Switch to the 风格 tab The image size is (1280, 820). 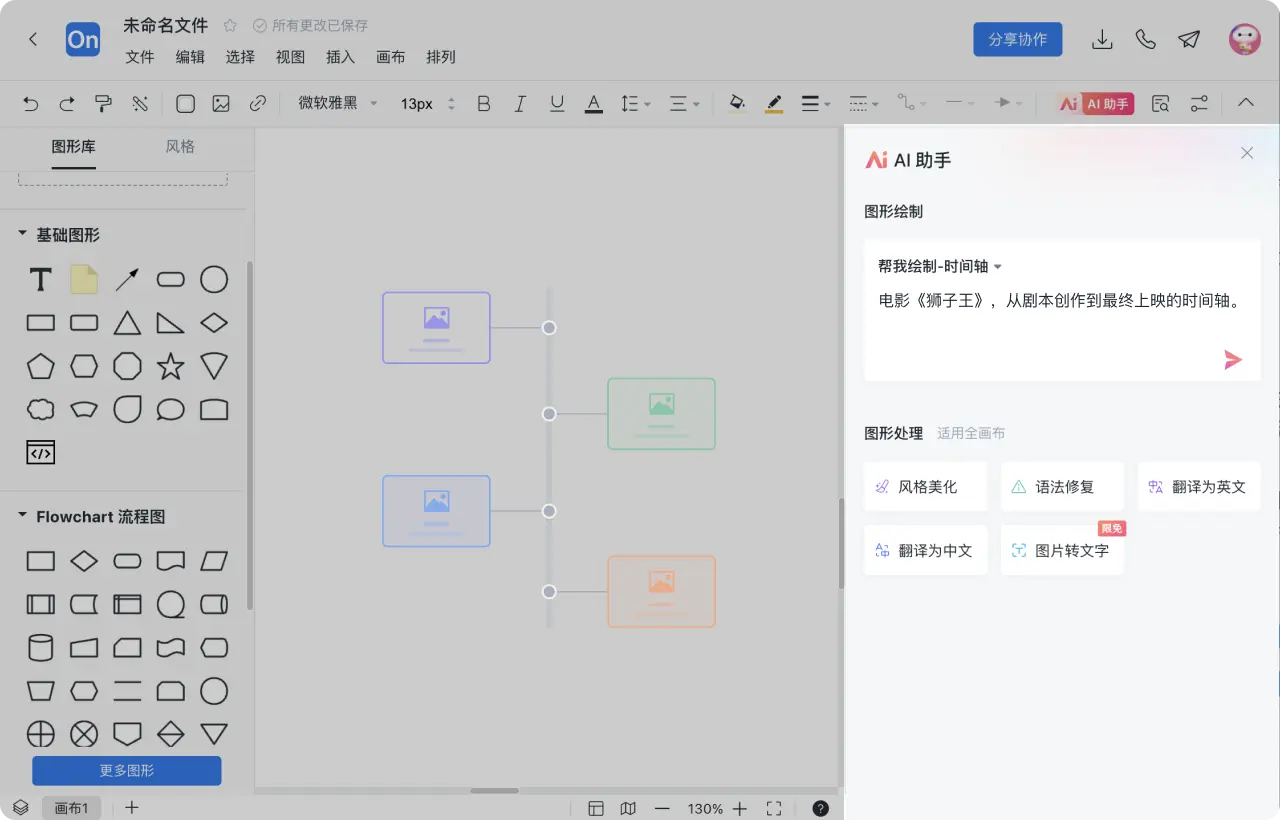tap(180, 145)
